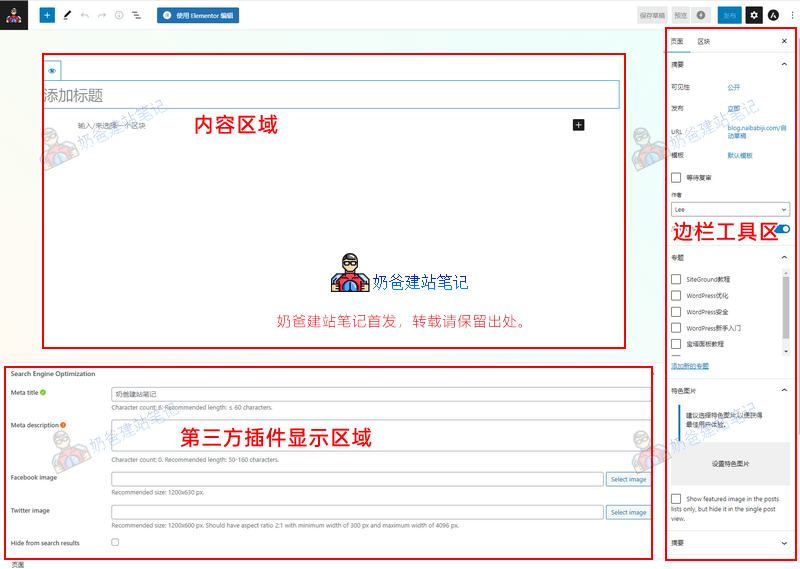Click the 设置特色图片 button

[x=730, y=463]
